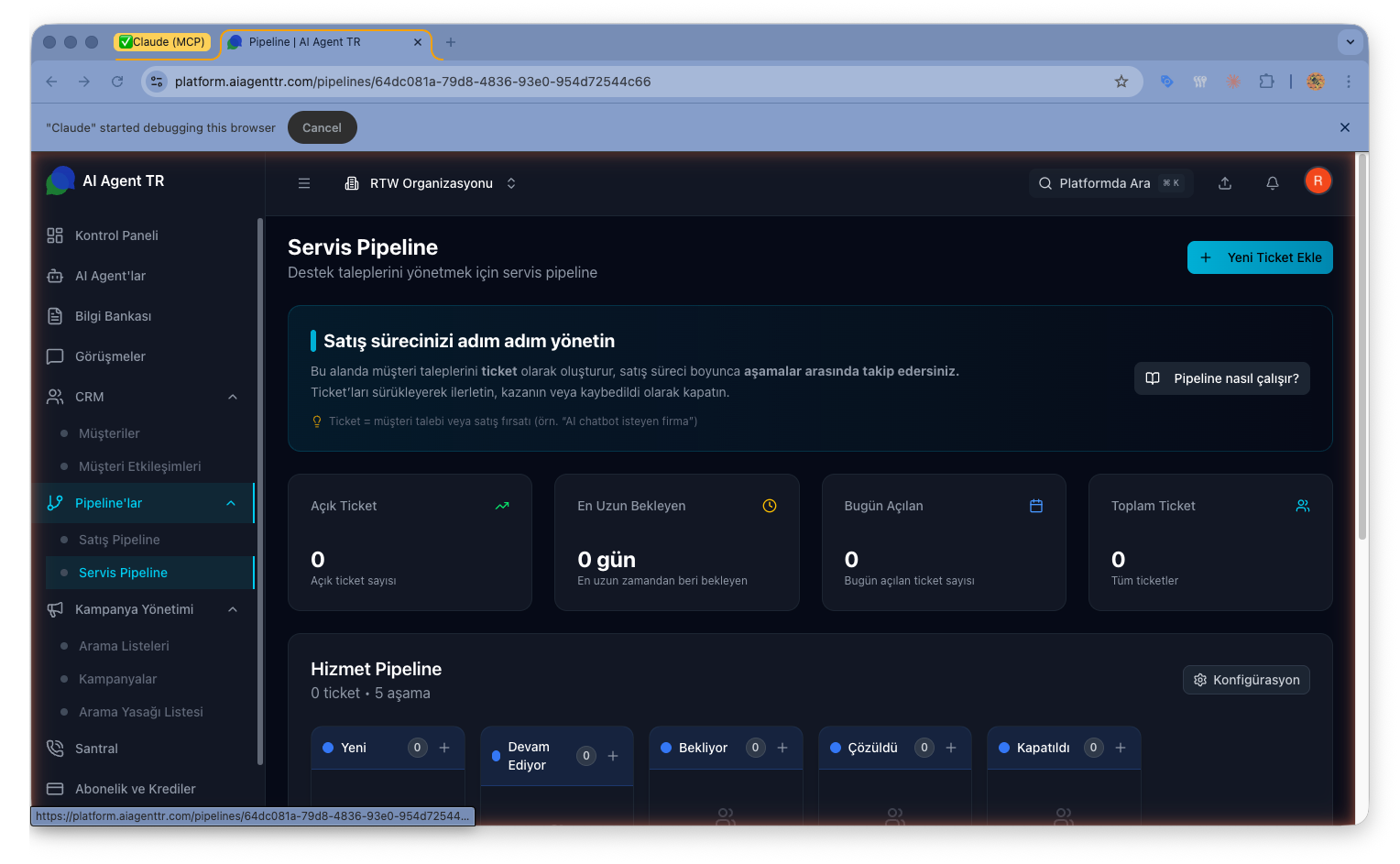This screenshot has width=1400, height=864.
Task: Select the Müşteriler submenu item
Action: click(109, 433)
